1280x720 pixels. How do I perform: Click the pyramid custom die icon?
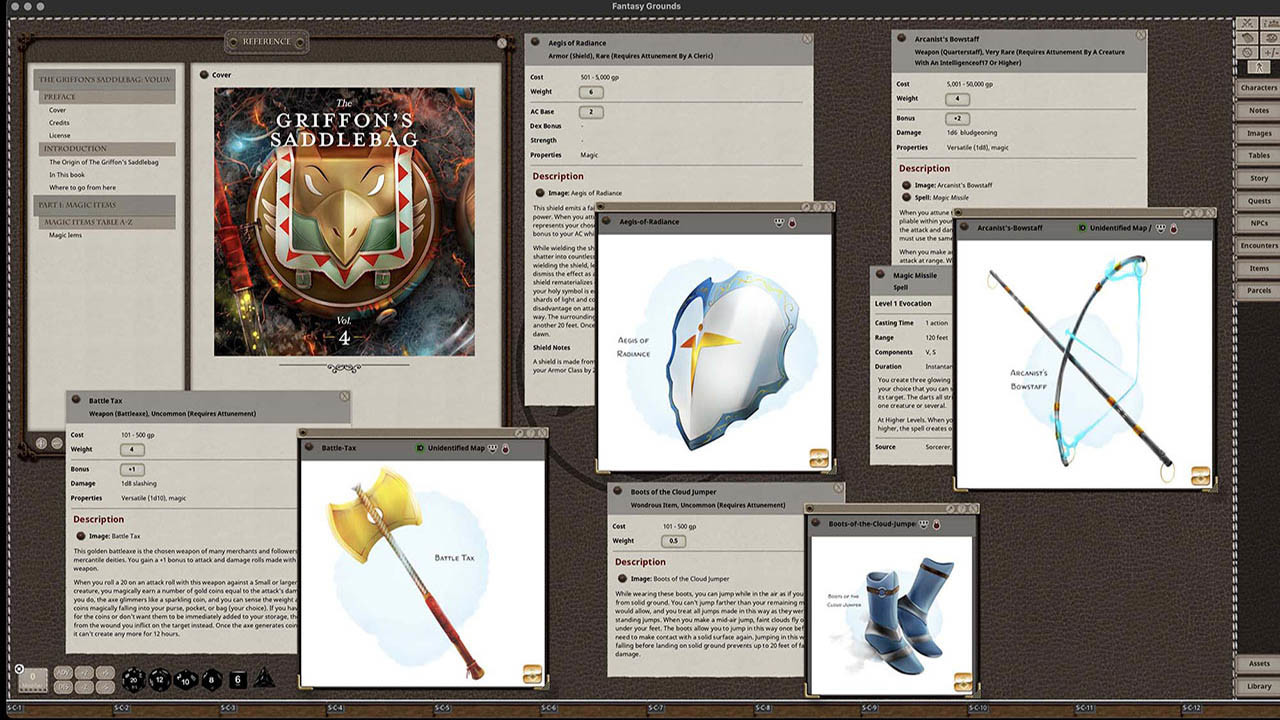coord(264,680)
